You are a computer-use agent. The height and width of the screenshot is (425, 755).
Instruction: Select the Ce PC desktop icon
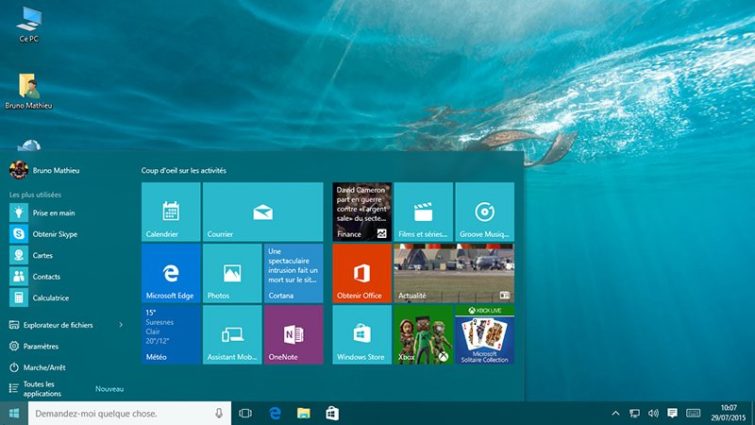[29, 25]
